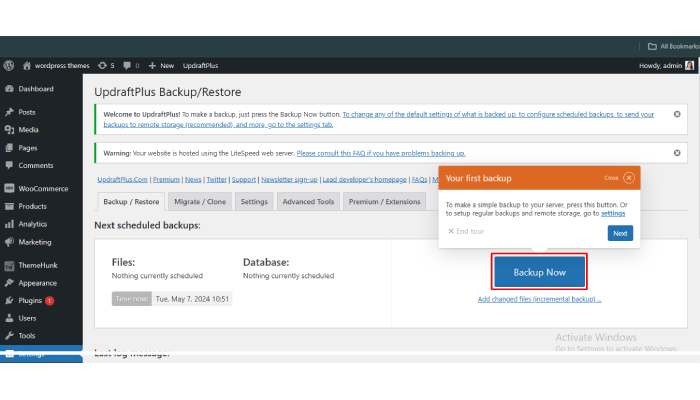Click Next in the tour popup

coord(620,233)
